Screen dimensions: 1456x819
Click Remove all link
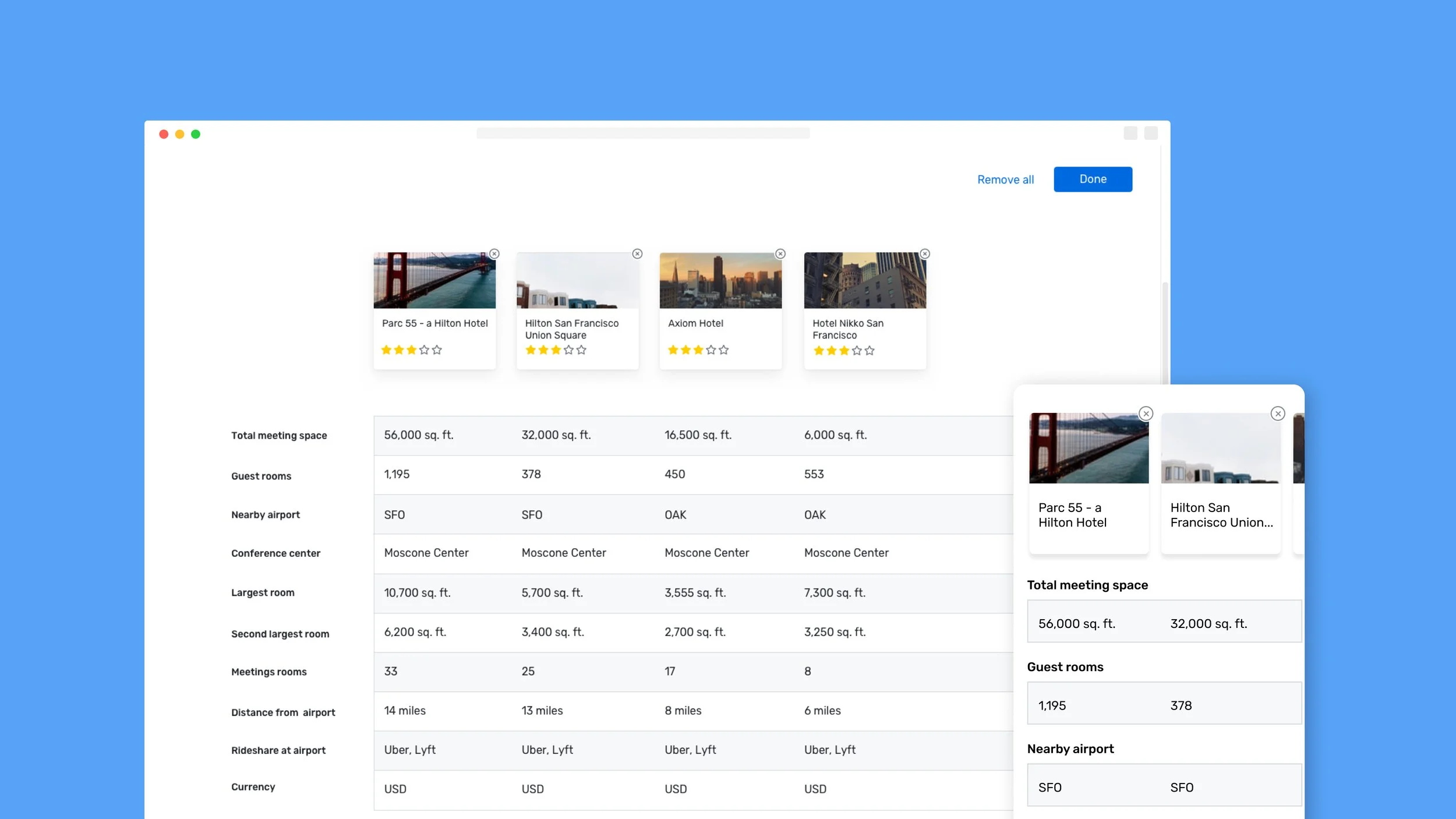coord(1005,179)
